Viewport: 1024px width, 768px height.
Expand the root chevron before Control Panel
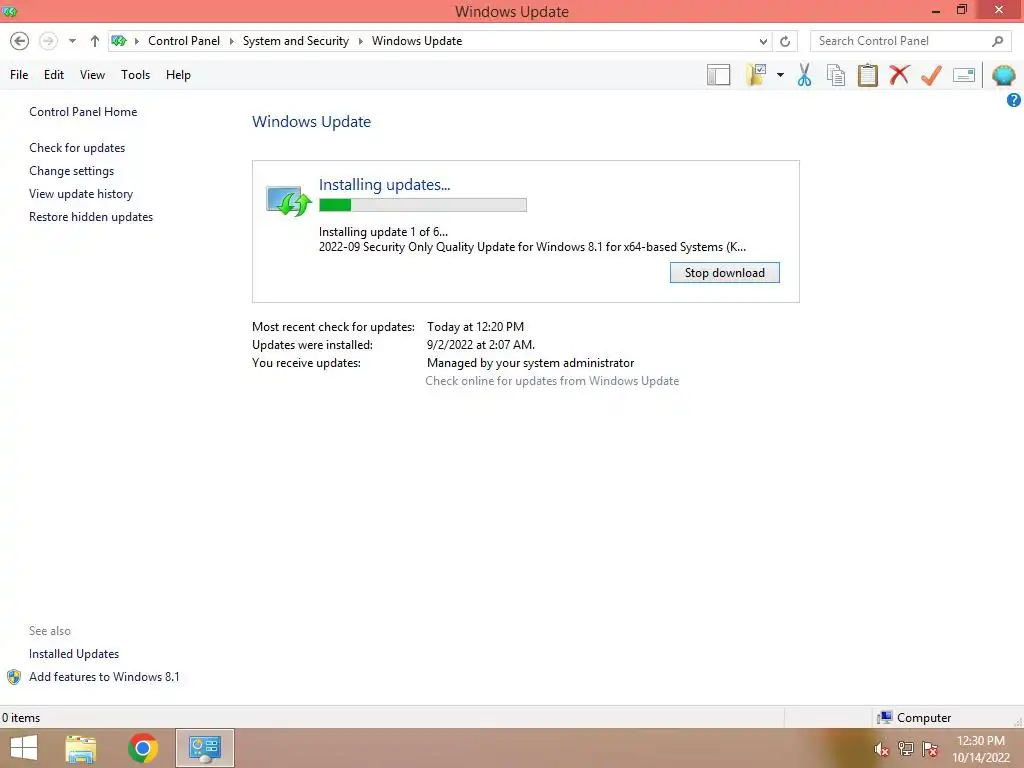point(136,41)
